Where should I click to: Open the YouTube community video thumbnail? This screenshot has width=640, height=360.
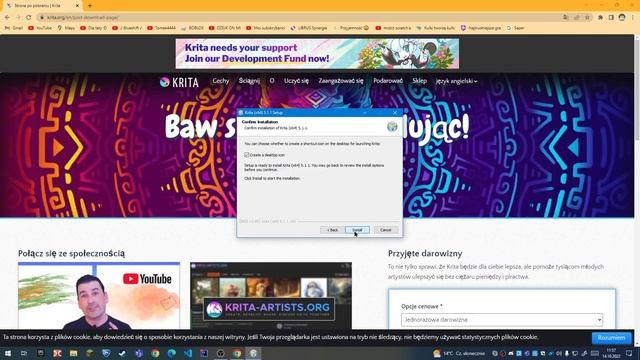tap(99, 296)
